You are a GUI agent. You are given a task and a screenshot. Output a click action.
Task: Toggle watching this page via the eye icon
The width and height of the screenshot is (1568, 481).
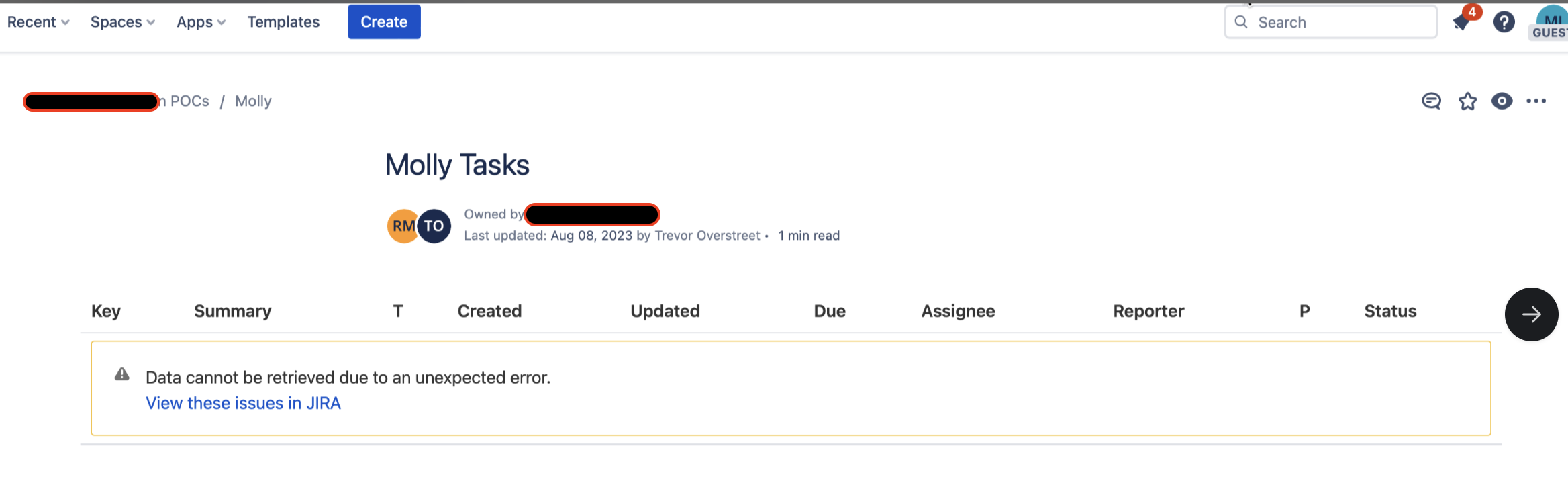(x=1502, y=101)
